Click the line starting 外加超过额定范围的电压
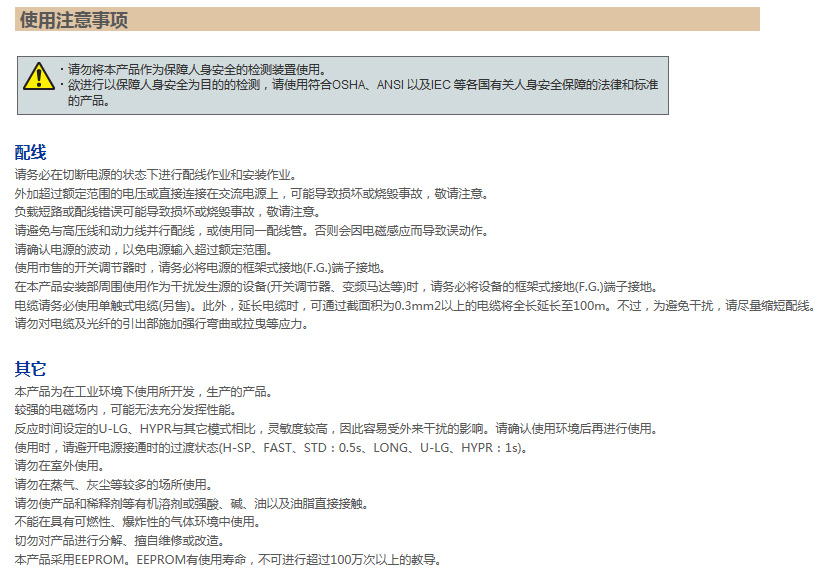The width and height of the screenshot is (820, 573). coord(253,193)
